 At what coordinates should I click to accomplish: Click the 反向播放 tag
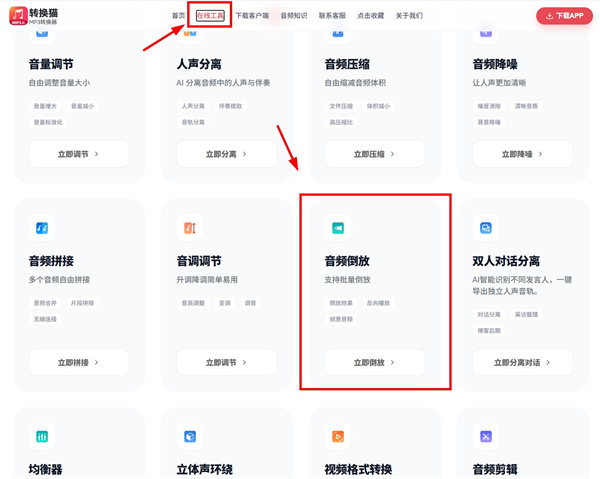378,303
